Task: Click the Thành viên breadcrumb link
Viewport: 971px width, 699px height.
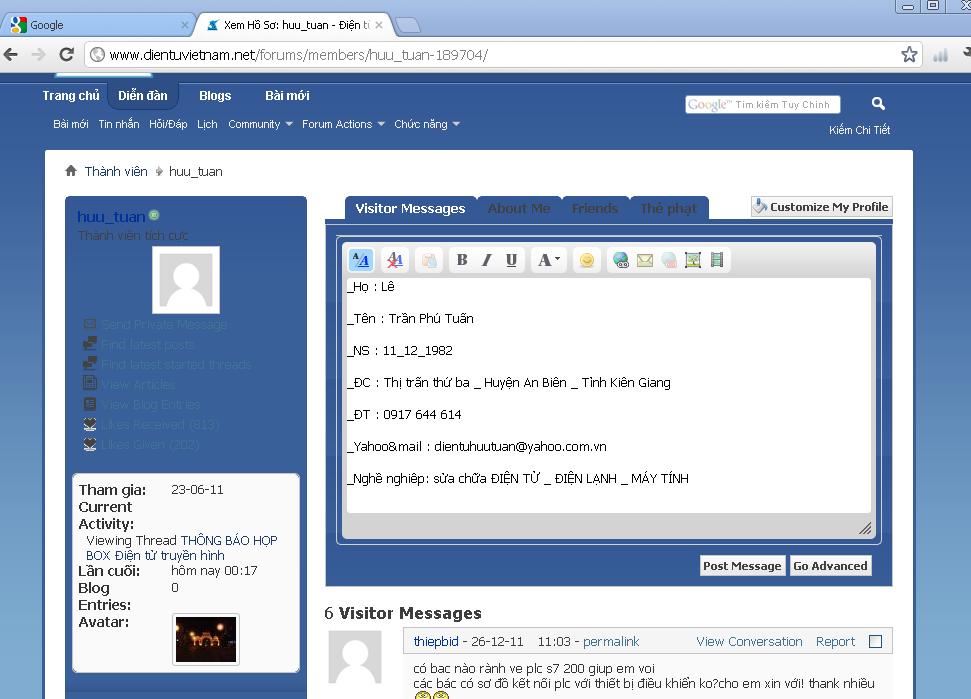Action: pyautogui.click(x=116, y=171)
